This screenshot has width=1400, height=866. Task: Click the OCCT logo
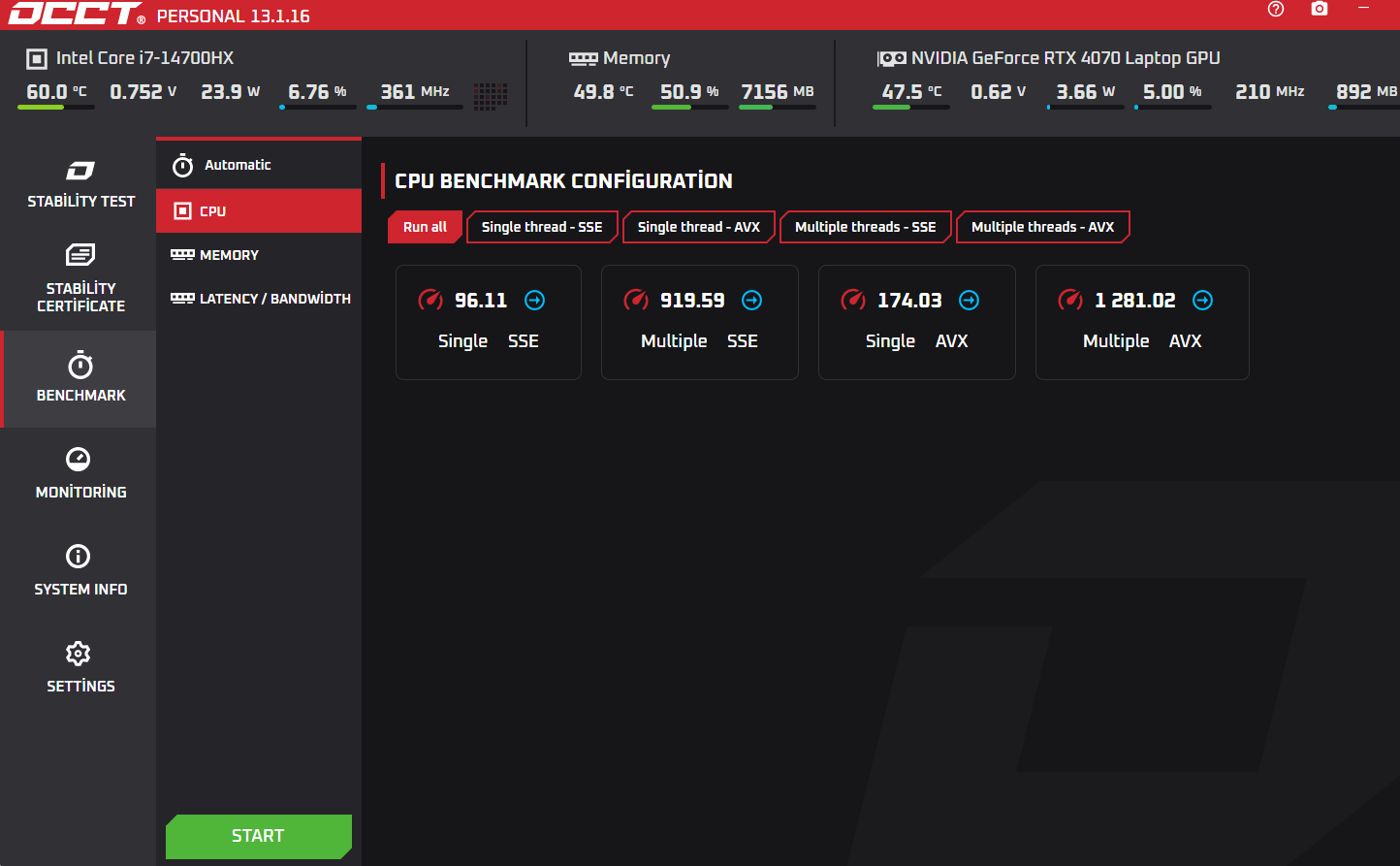77,15
